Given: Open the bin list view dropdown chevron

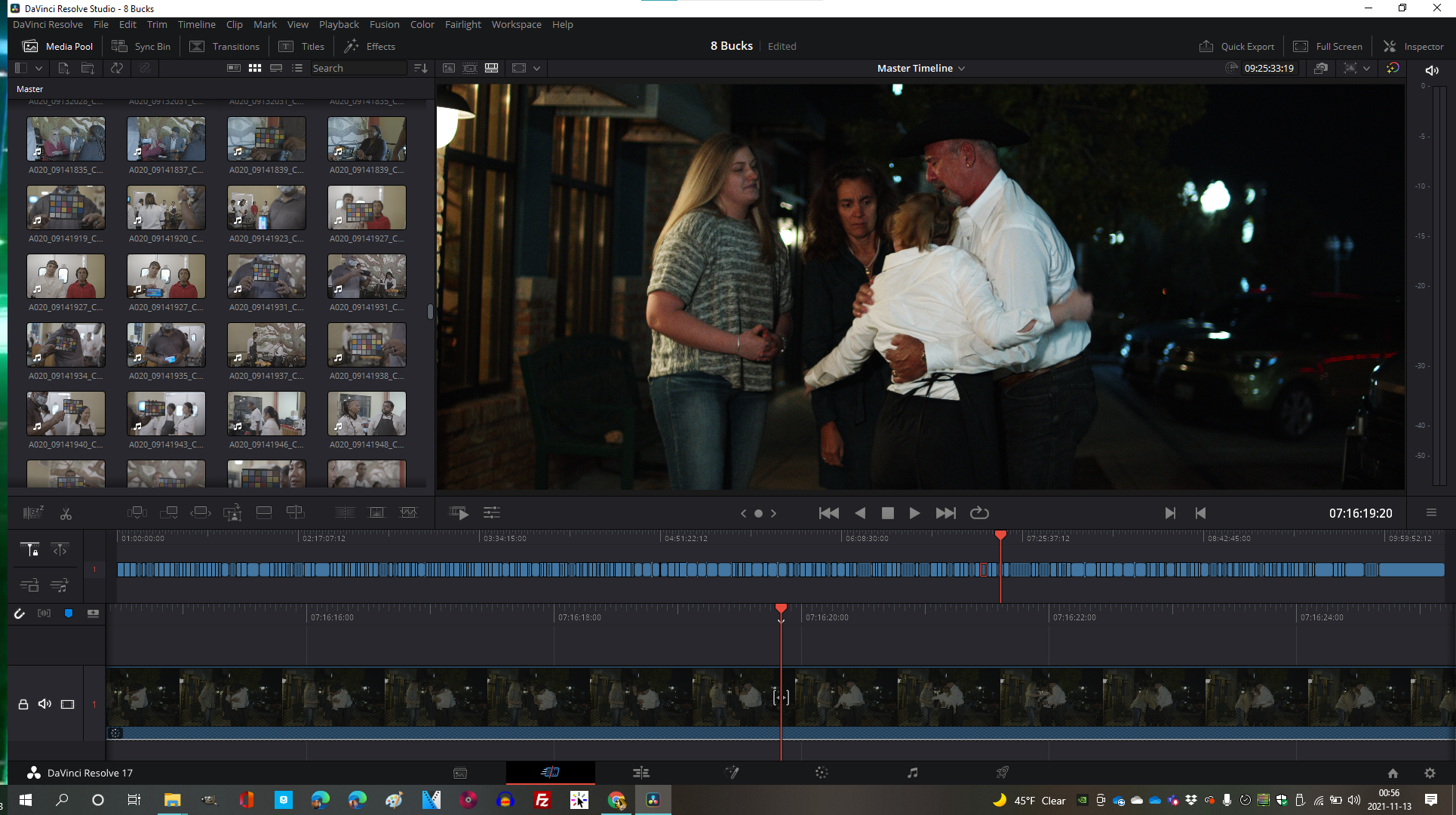Looking at the screenshot, I should [38, 68].
